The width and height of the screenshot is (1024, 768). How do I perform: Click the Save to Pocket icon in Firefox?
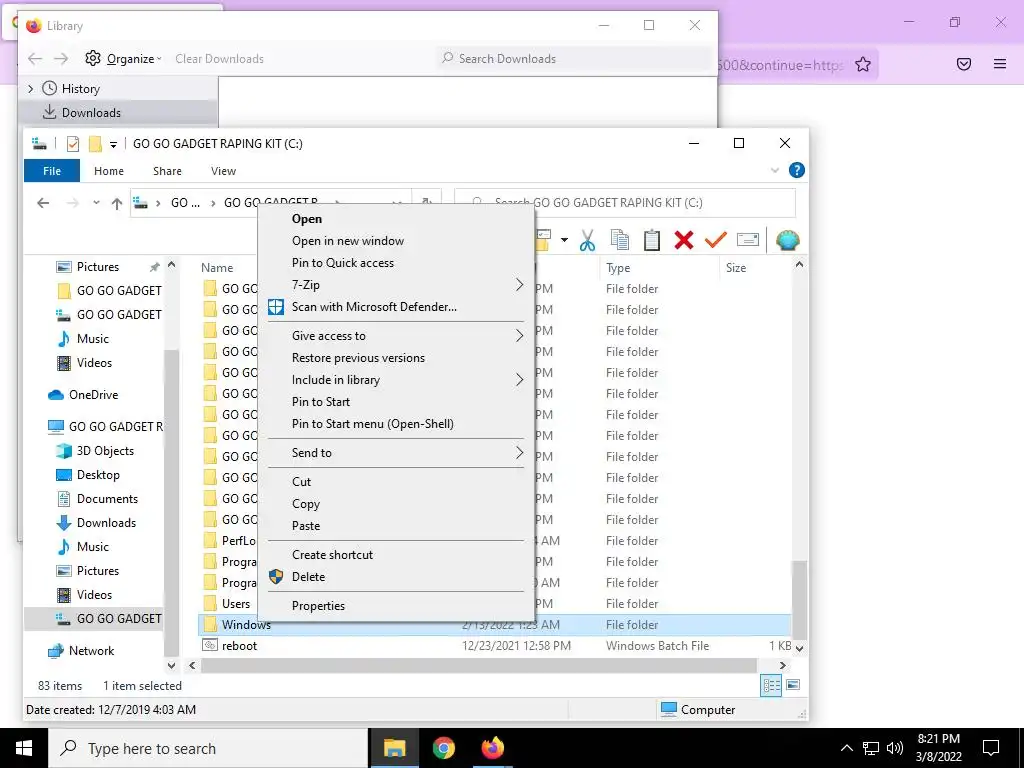[964, 64]
